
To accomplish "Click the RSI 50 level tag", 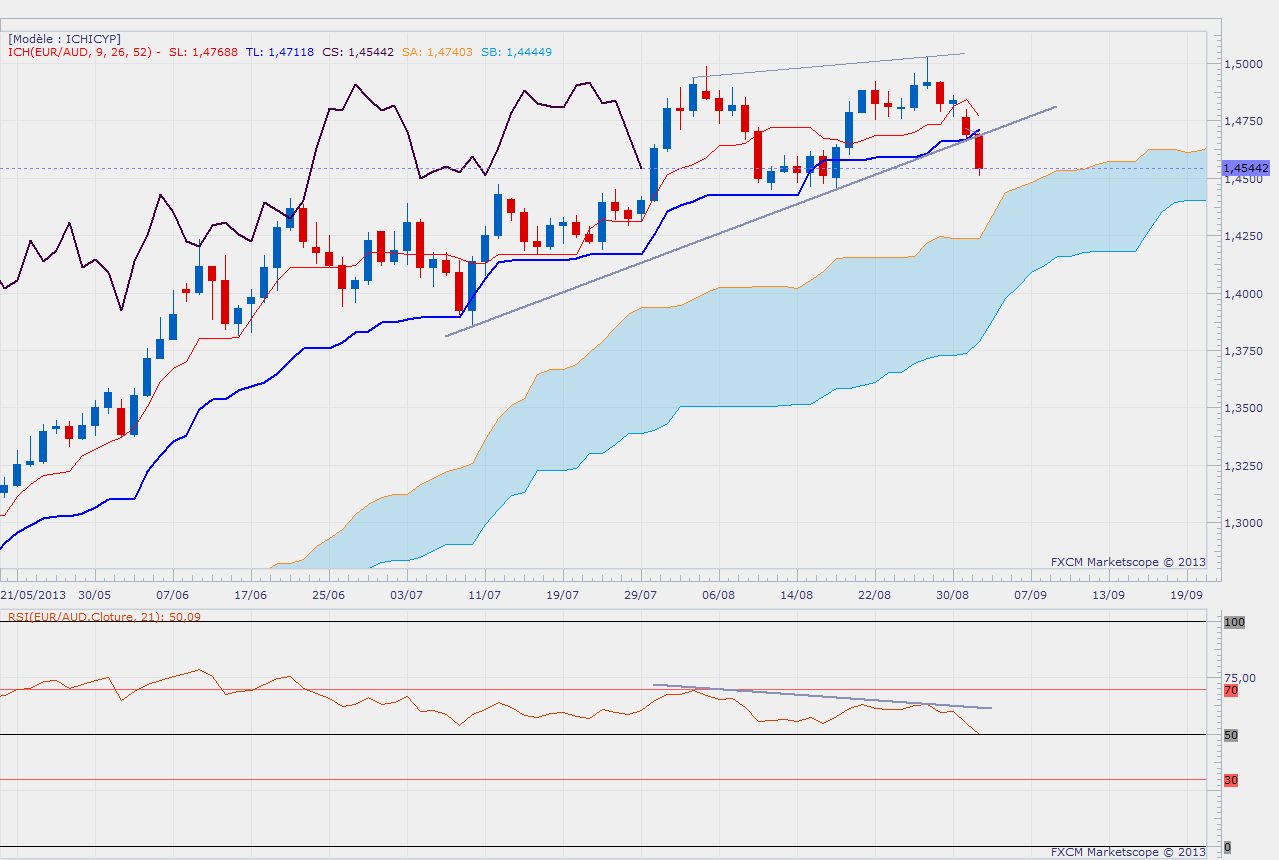I will coord(1231,735).
